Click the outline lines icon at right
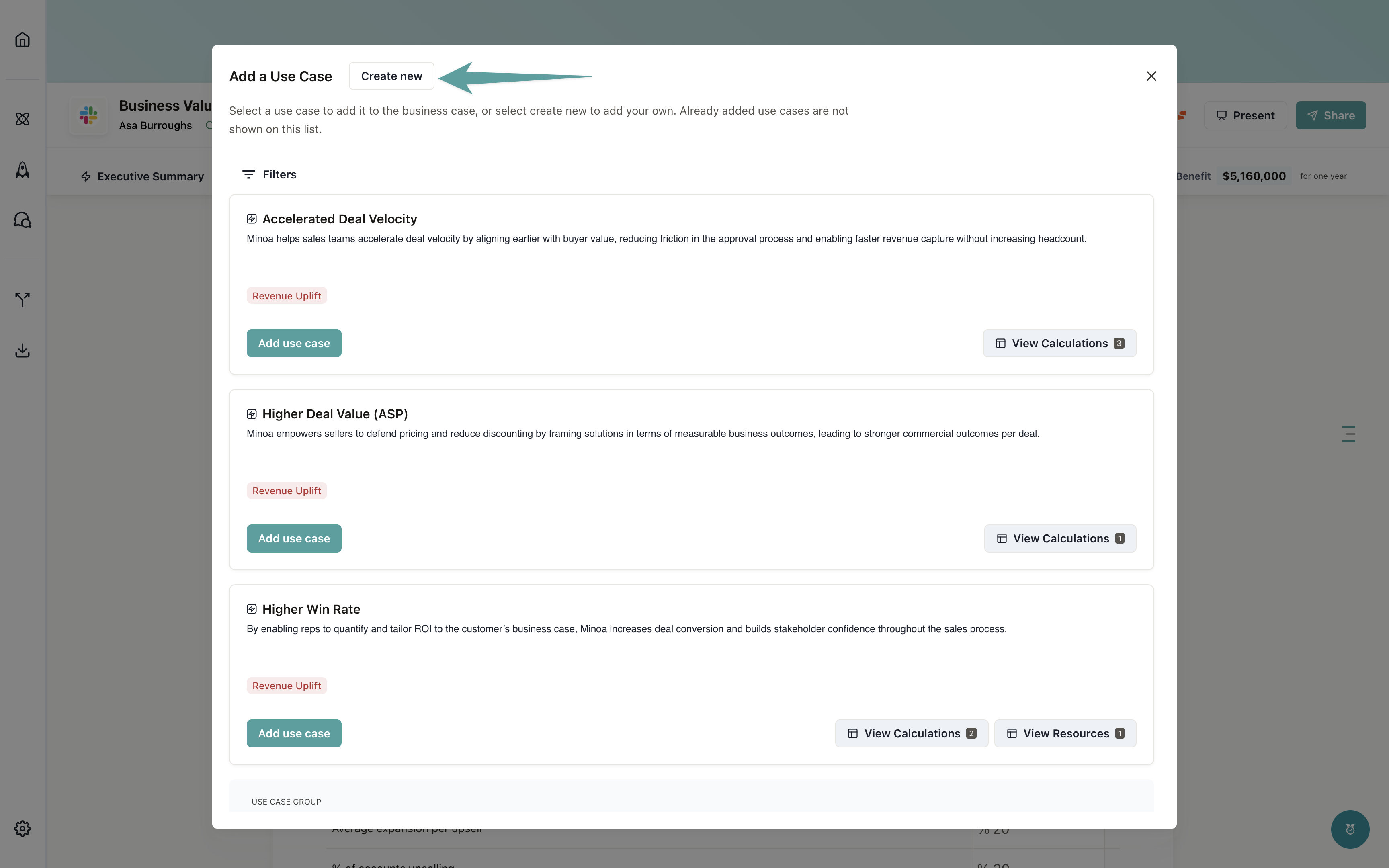Image resolution: width=1389 pixels, height=868 pixels. (x=1348, y=434)
